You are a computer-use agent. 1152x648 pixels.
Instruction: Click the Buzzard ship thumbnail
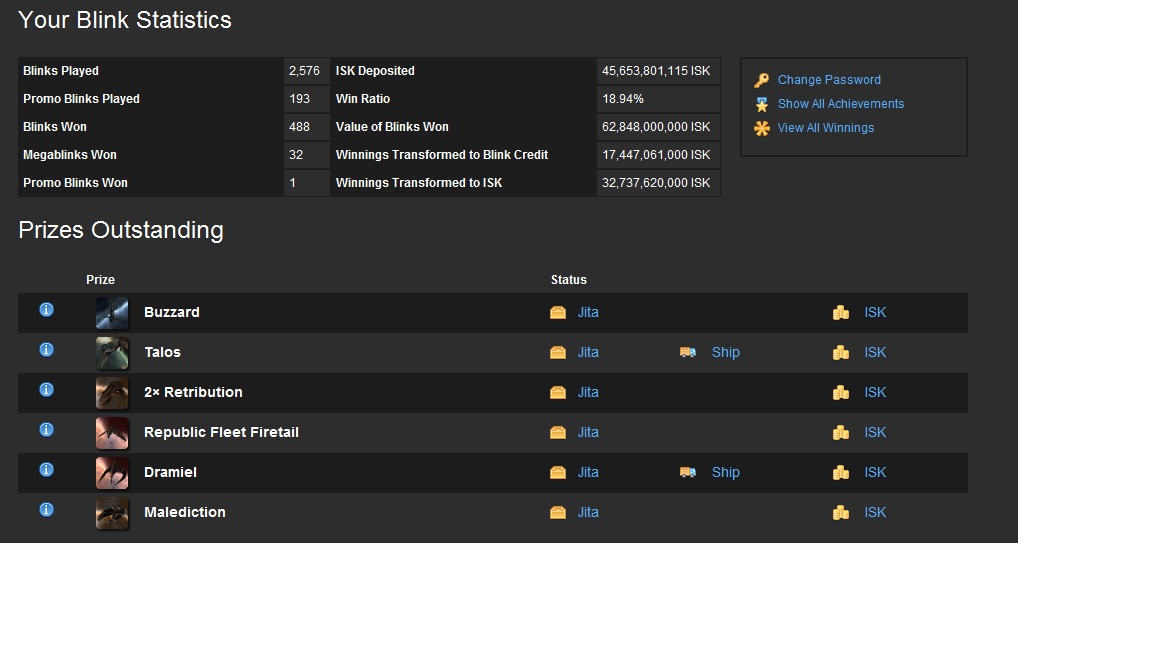pos(112,313)
